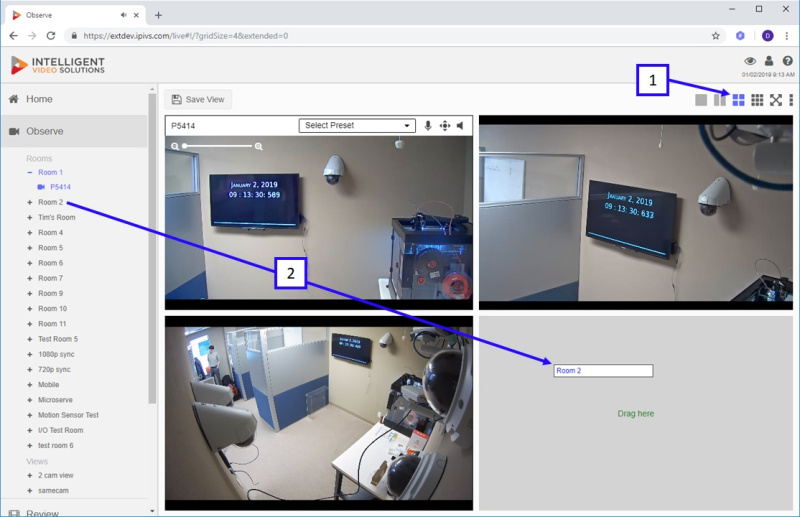Image resolution: width=800 pixels, height=517 pixels.
Task: Click the zoom slider handle
Action: pyautogui.click(x=185, y=146)
